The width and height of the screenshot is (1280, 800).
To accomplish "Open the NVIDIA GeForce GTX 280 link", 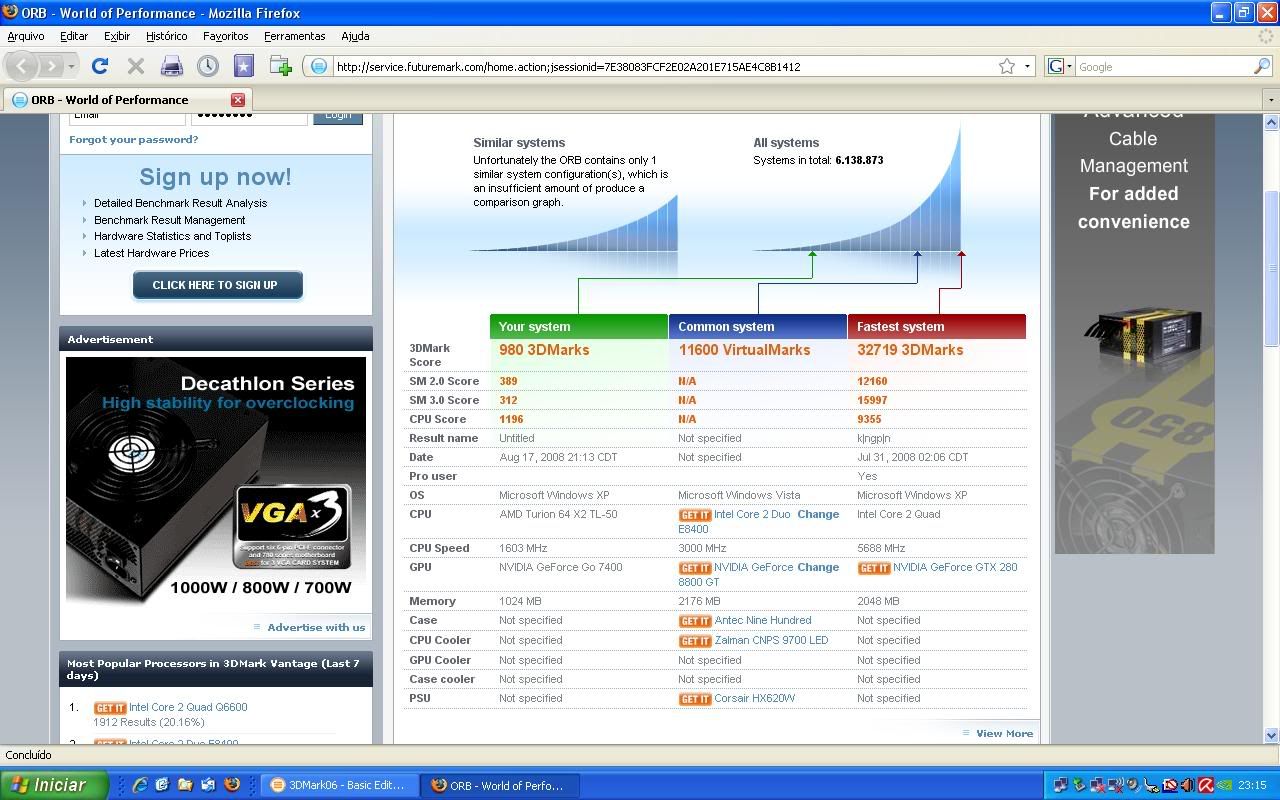I will 954,567.
